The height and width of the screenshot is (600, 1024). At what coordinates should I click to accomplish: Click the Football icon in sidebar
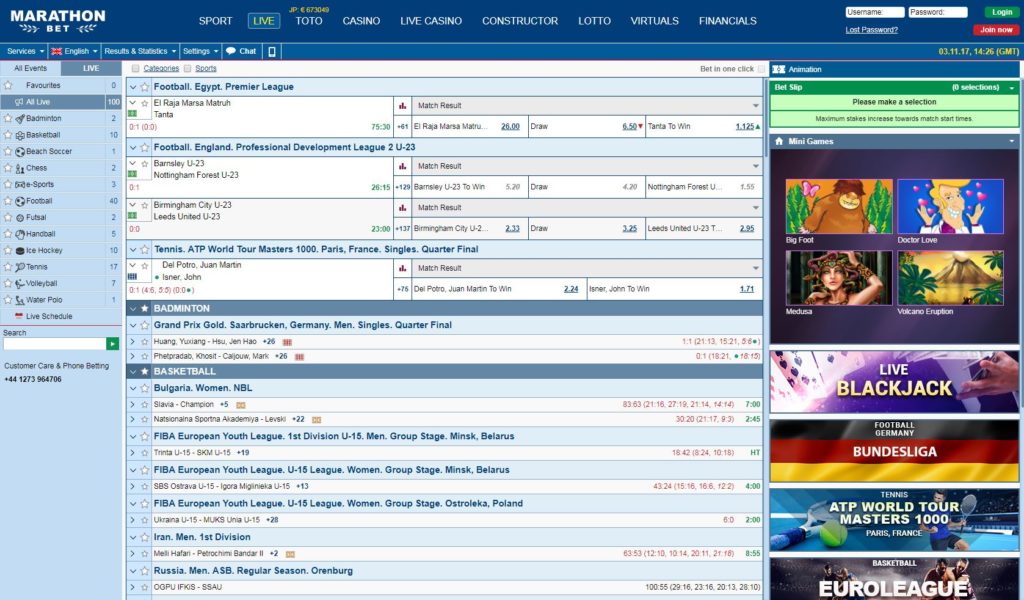(20, 201)
